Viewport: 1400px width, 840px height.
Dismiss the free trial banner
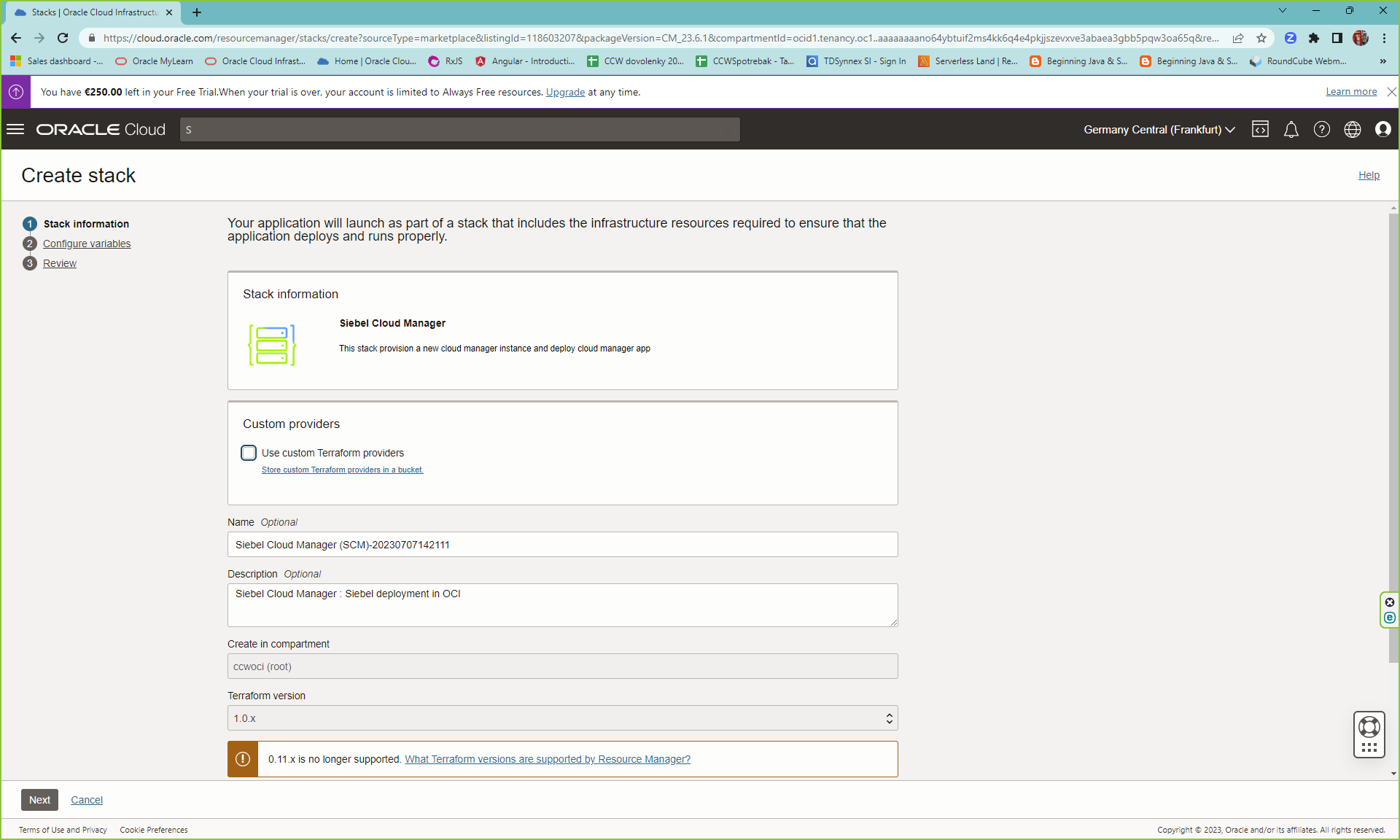tap(1391, 92)
